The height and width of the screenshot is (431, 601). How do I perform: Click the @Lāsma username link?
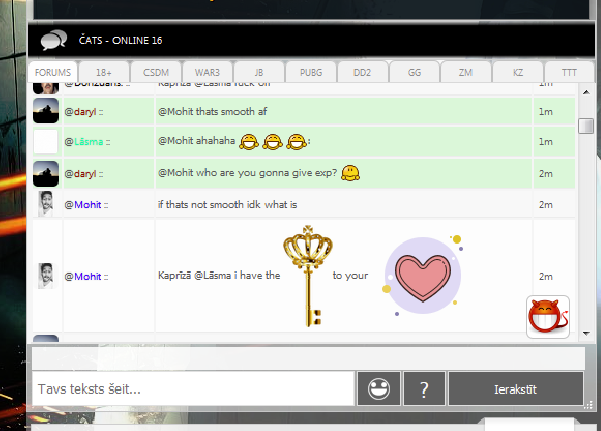tap(84, 142)
